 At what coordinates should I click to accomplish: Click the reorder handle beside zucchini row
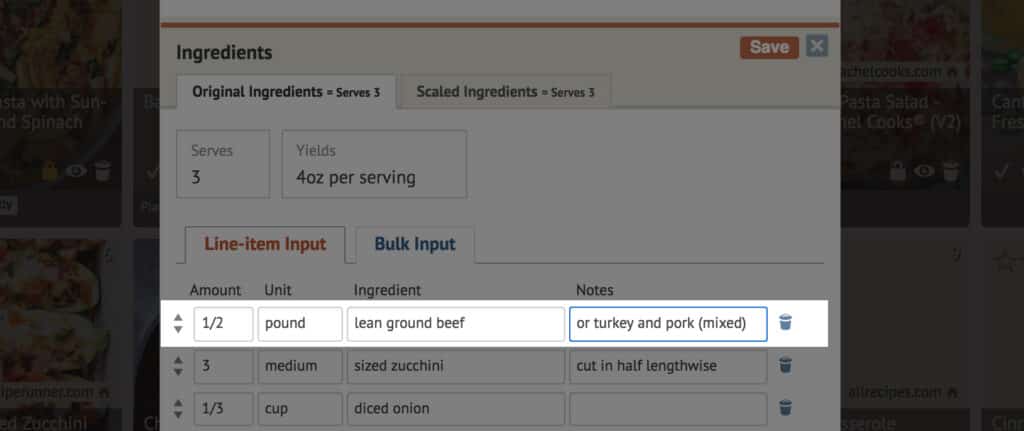pyautogui.click(x=178, y=366)
